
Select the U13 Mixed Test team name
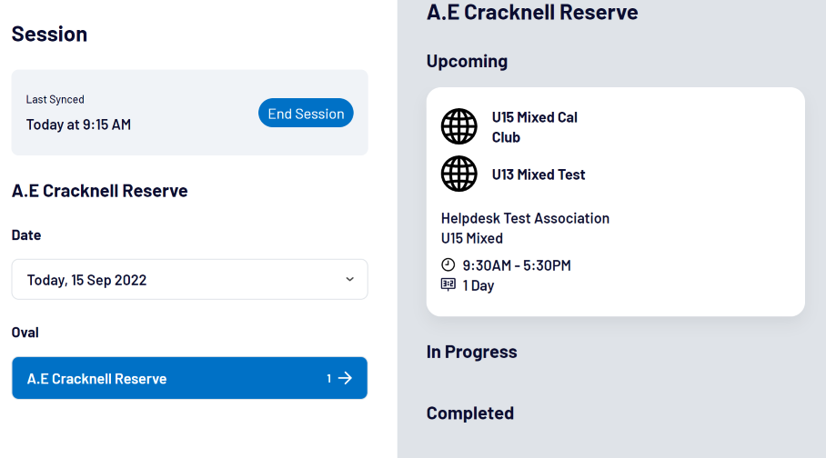point(538,174)
